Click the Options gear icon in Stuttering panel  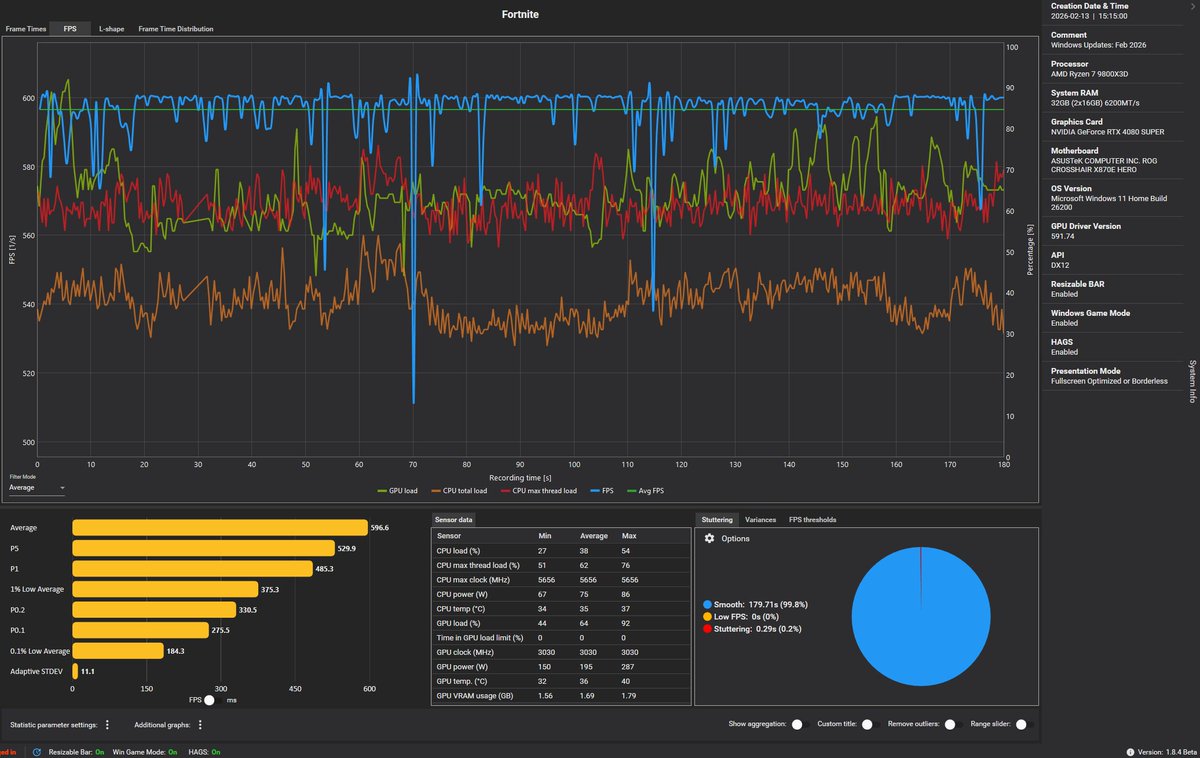click(710, 538)
